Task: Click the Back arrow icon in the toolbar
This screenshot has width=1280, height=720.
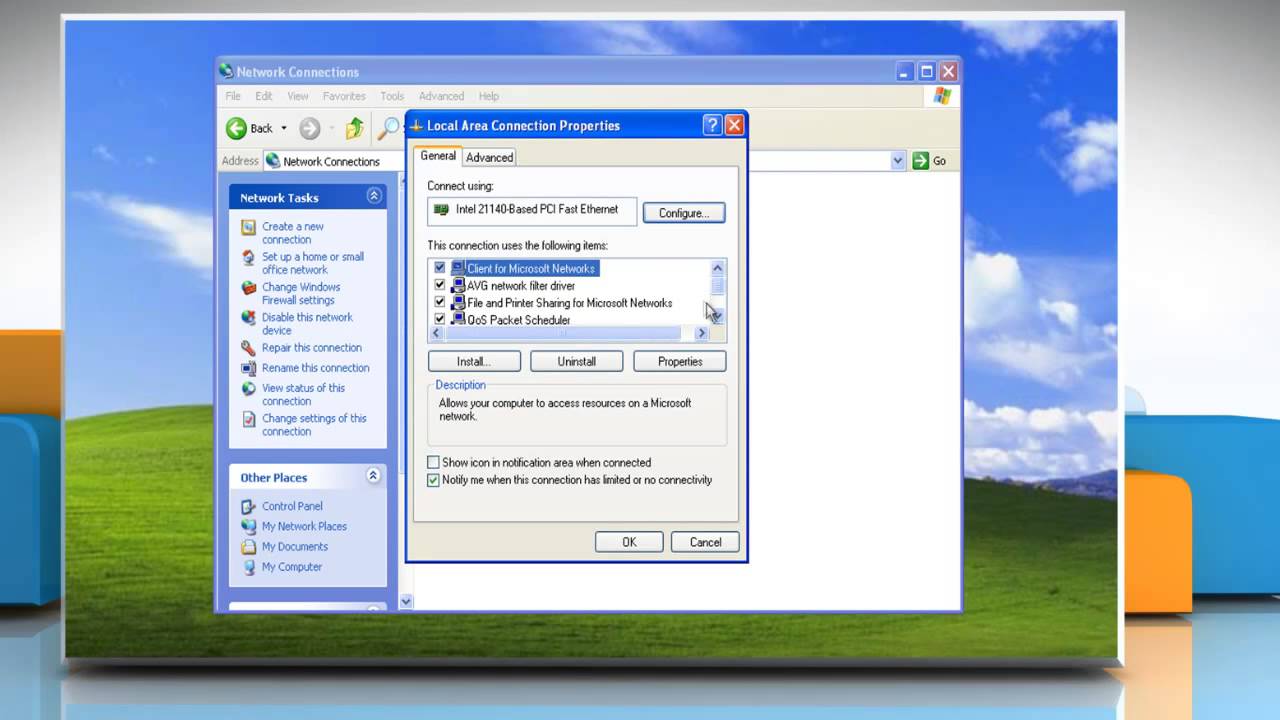Action: (236, 128)
